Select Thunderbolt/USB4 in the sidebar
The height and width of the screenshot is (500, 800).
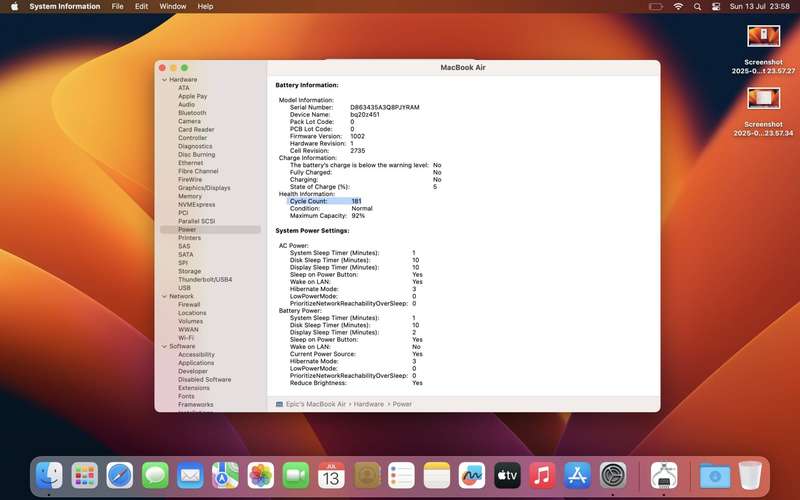pyautogui.click(x=205, y=280)
